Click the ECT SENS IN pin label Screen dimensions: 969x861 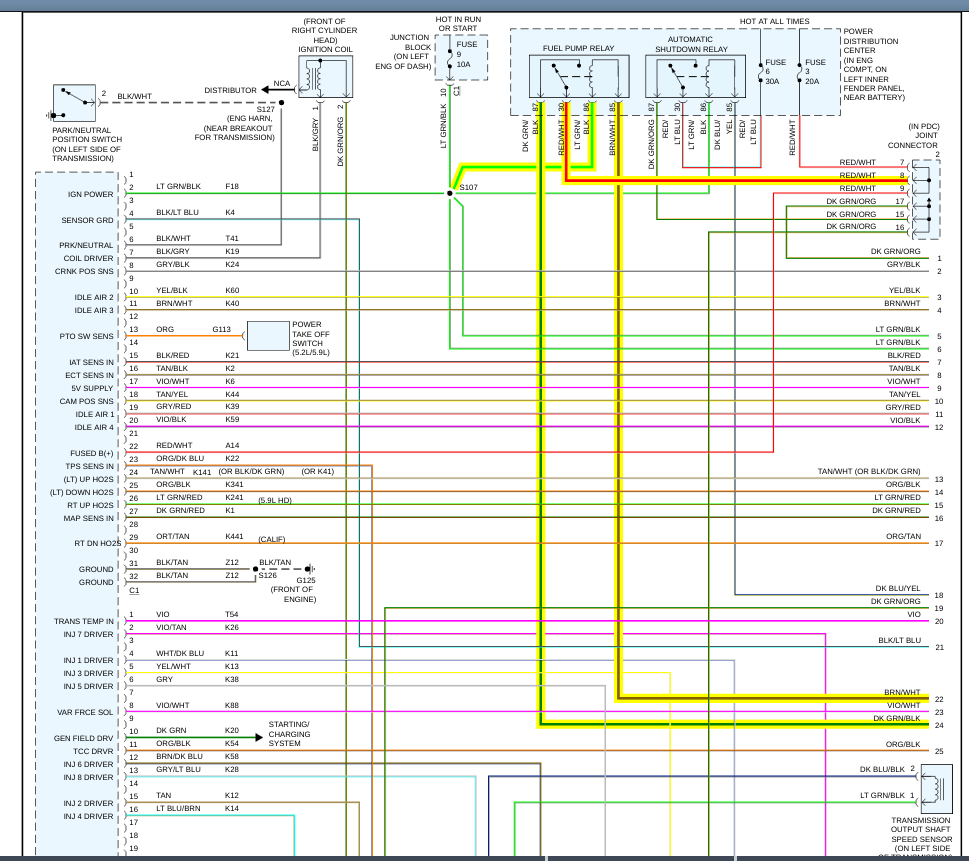(x=90, y=375)
